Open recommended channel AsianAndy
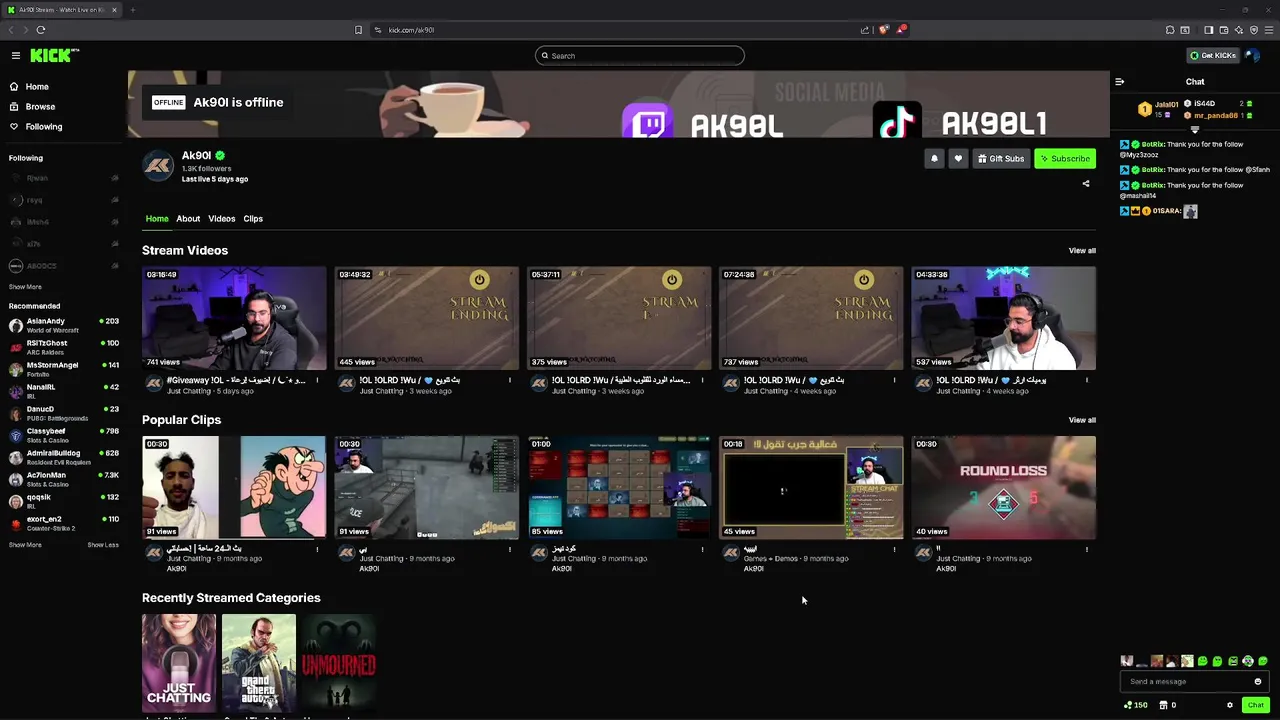Image resolution: width=1280 pixels, height=720 pixels. [64, 325]
